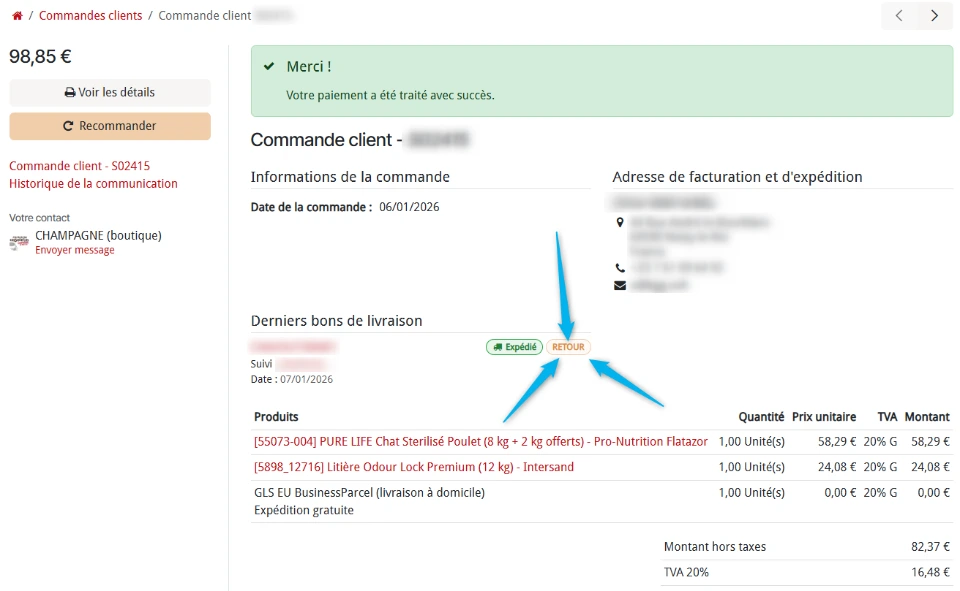This screenshot has height=591, width=960.
Task: Jump to Historique de la communication
Action: [93, 184]
